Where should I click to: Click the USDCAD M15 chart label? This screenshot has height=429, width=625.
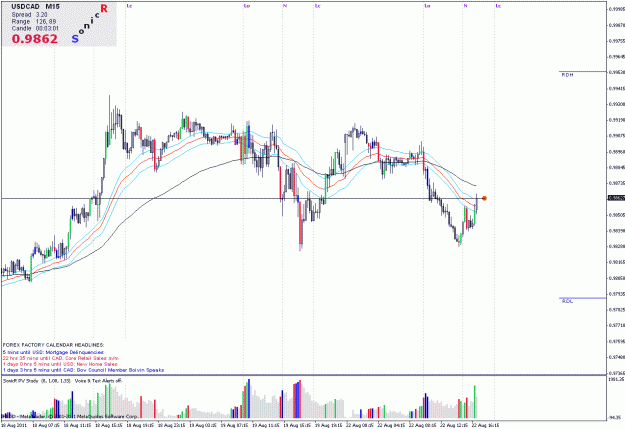tap(35, 7)
